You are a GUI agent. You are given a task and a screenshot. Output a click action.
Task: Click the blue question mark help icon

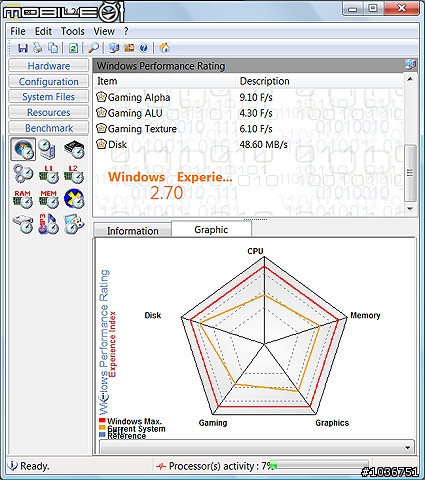pyautogui.click(x=144, y=48)
